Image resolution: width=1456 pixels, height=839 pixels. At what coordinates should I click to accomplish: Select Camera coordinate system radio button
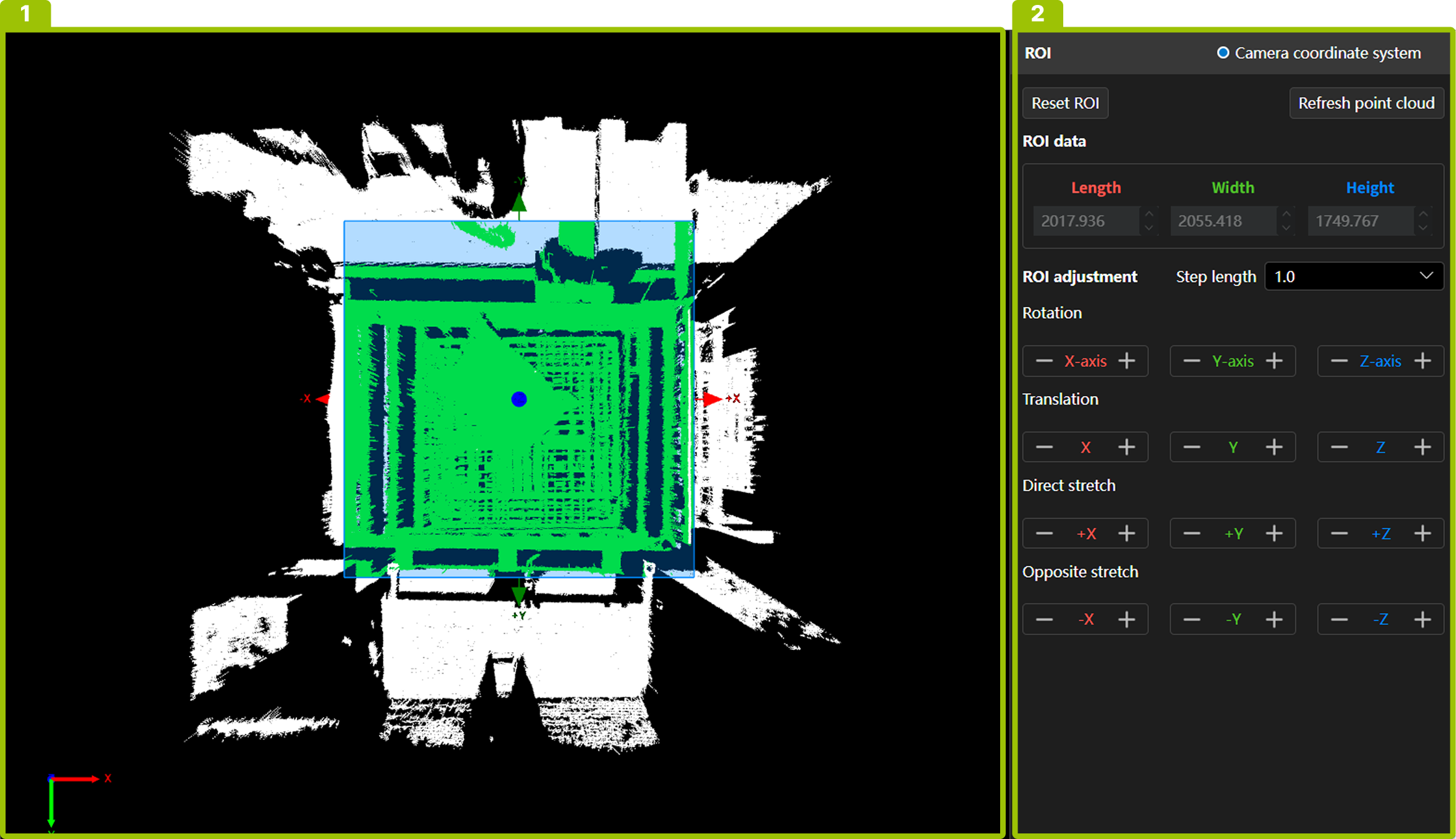pos(1223,53)
